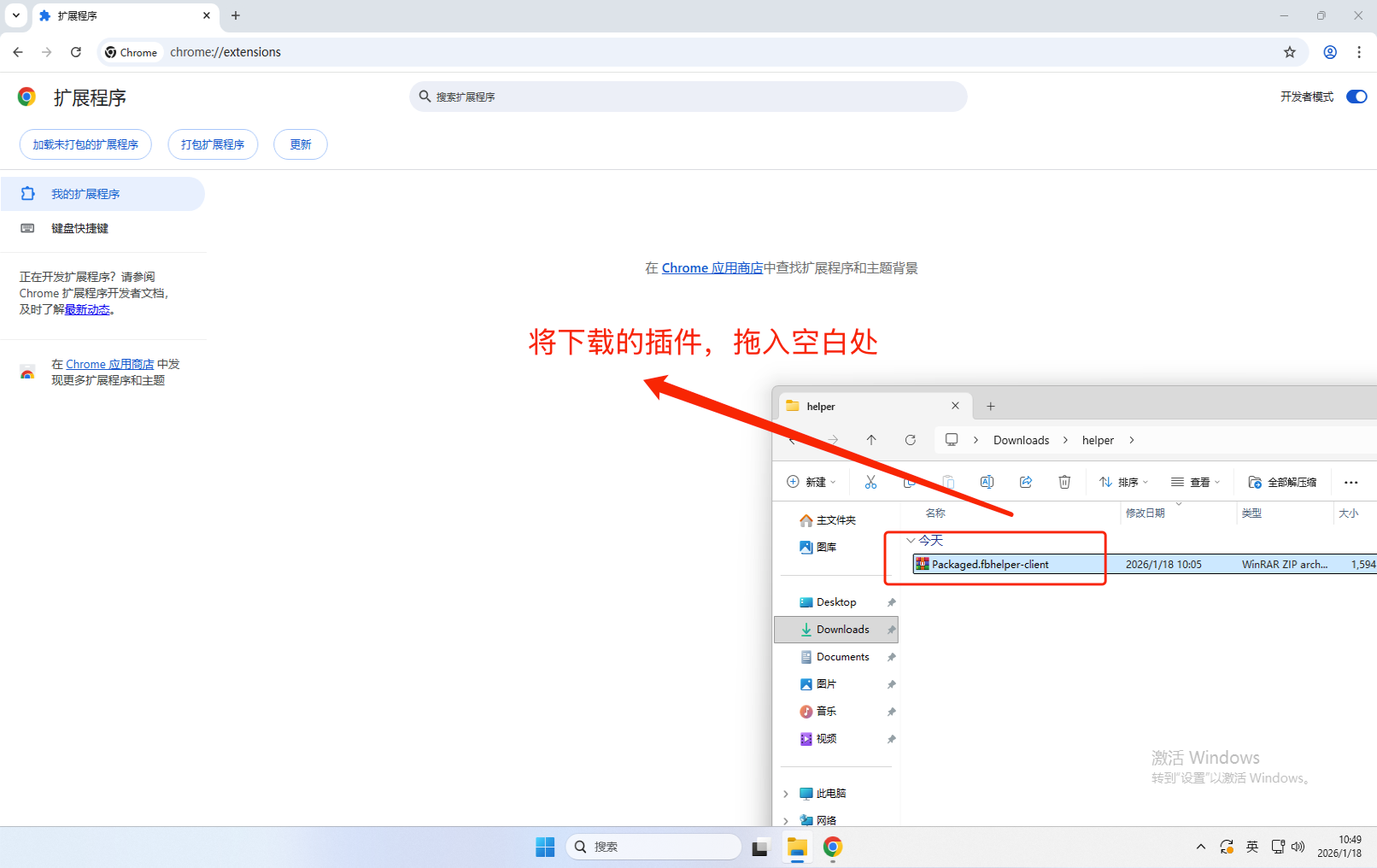Viewport: 1377px width, 868px height.
Task: Click Load unpacked extension button
Action: pos(85,144)
